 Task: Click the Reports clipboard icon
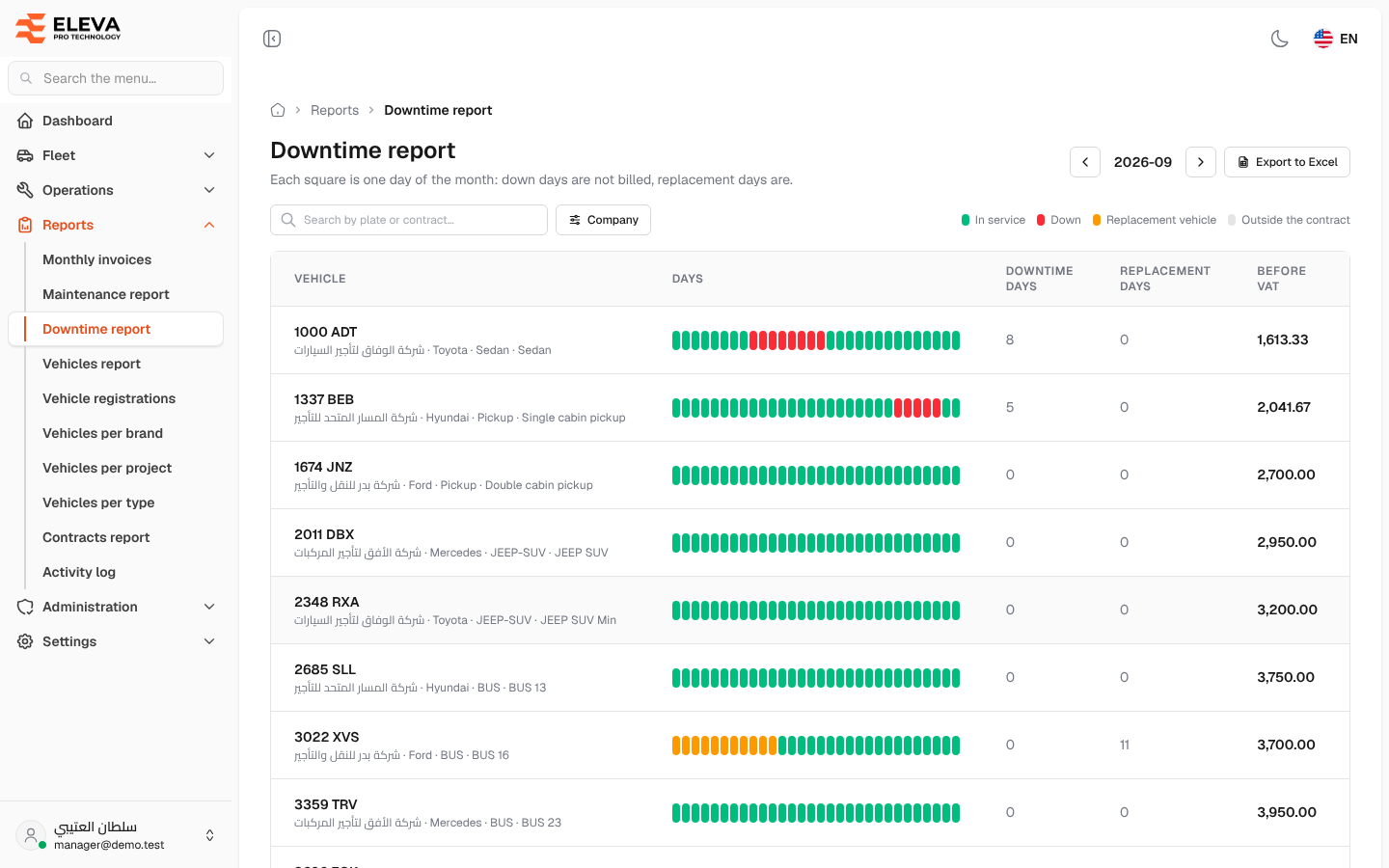coord(25,225)
